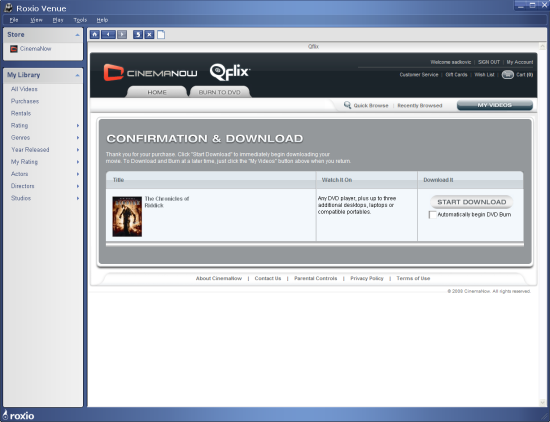
Task: Expand the Directors submenu arrow
Action: pos(78,186)
